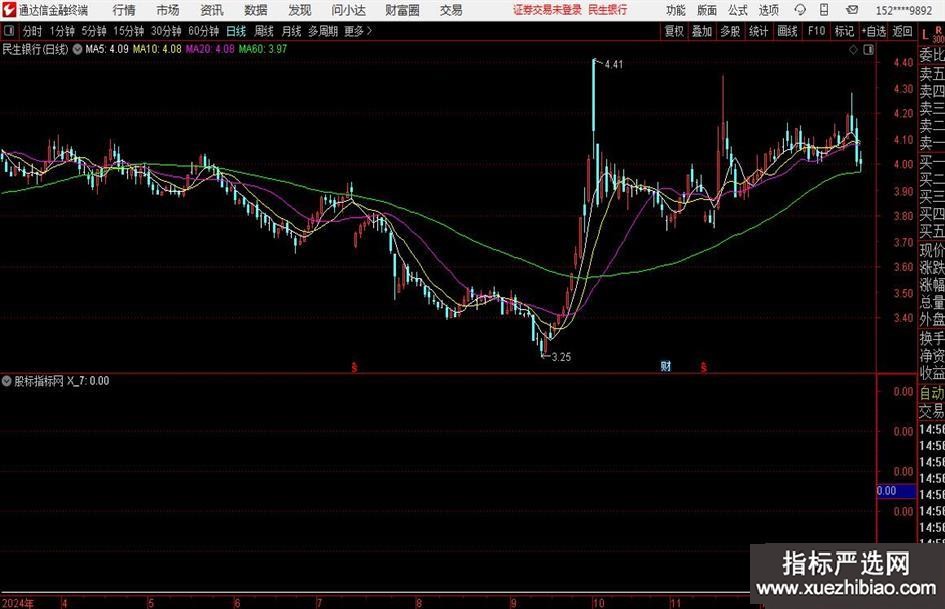Click the 民生银行 red link in top bar
This screenshot has width=945, height=609.
(x=608, y=10)
